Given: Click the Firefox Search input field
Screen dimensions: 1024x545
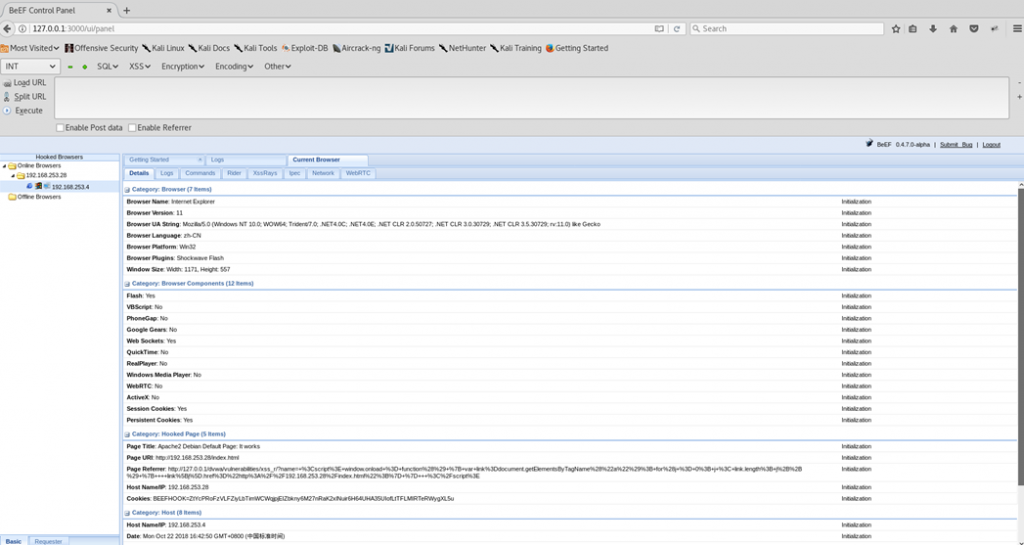Looking at the screenshot, I should [x=786, y=29].
